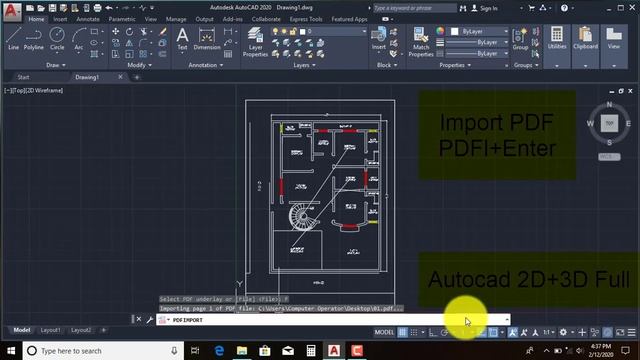The width and height of the screenshot is (640, 360).
Task: Click the Group tool icon
Action: 520,39
